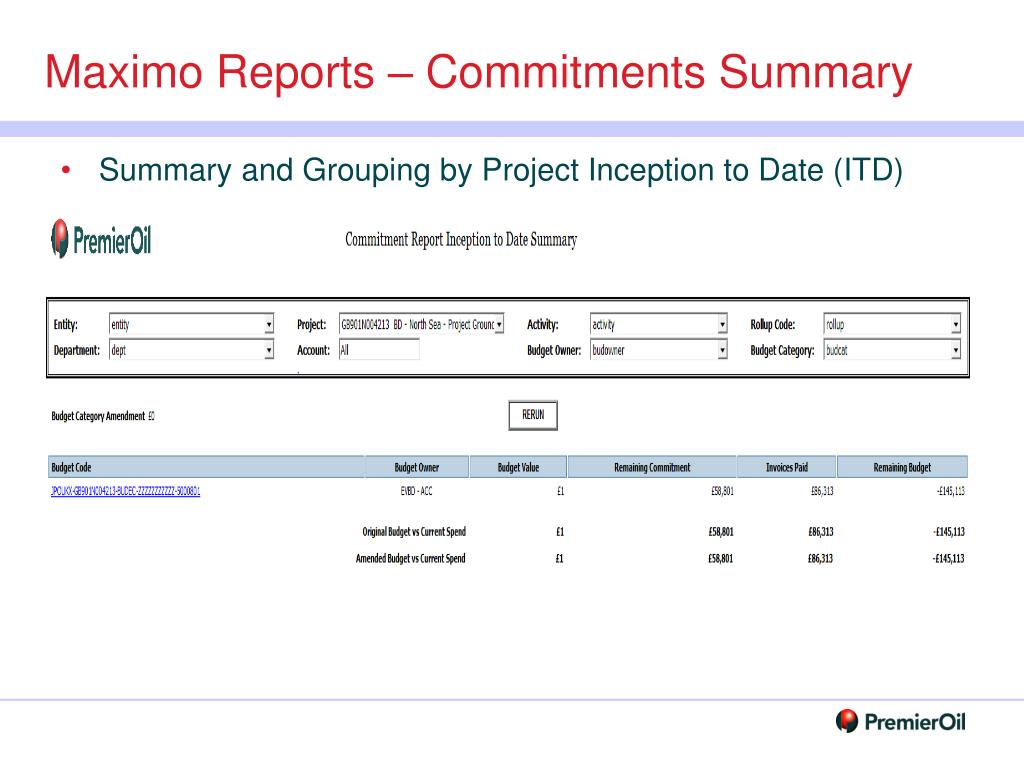Click the Invoices Paid column header
Viewport: 1024px width, 768px height.
tap(787, 467)
